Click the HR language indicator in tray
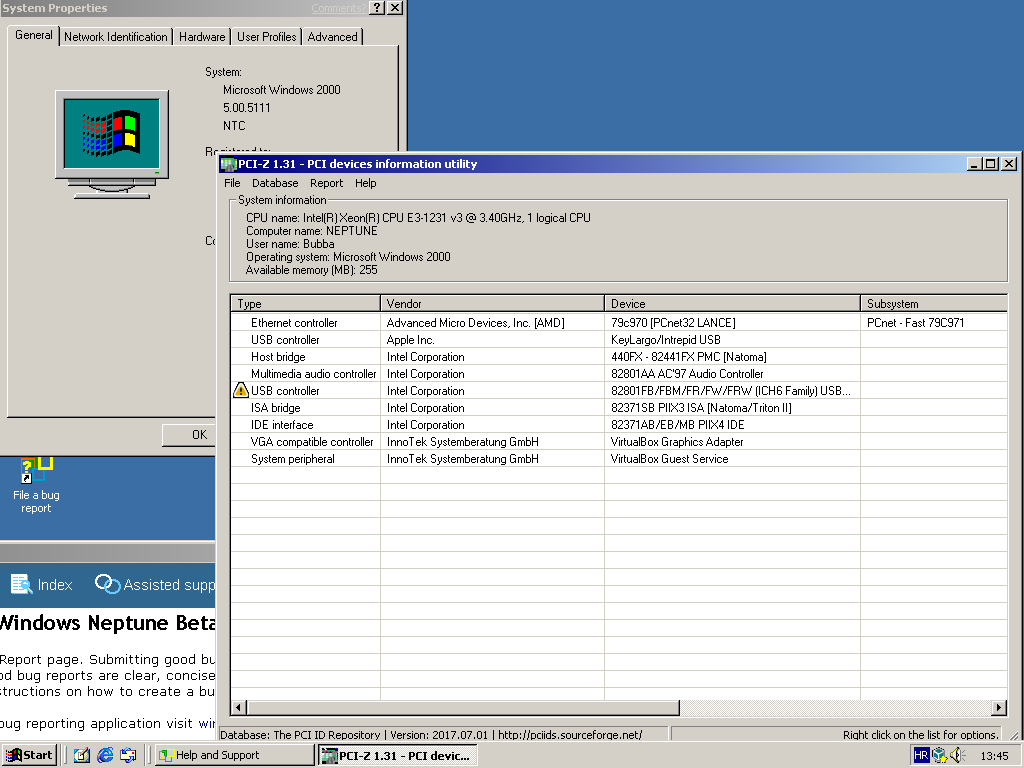 pyautogui.click(x=921, y=755)
